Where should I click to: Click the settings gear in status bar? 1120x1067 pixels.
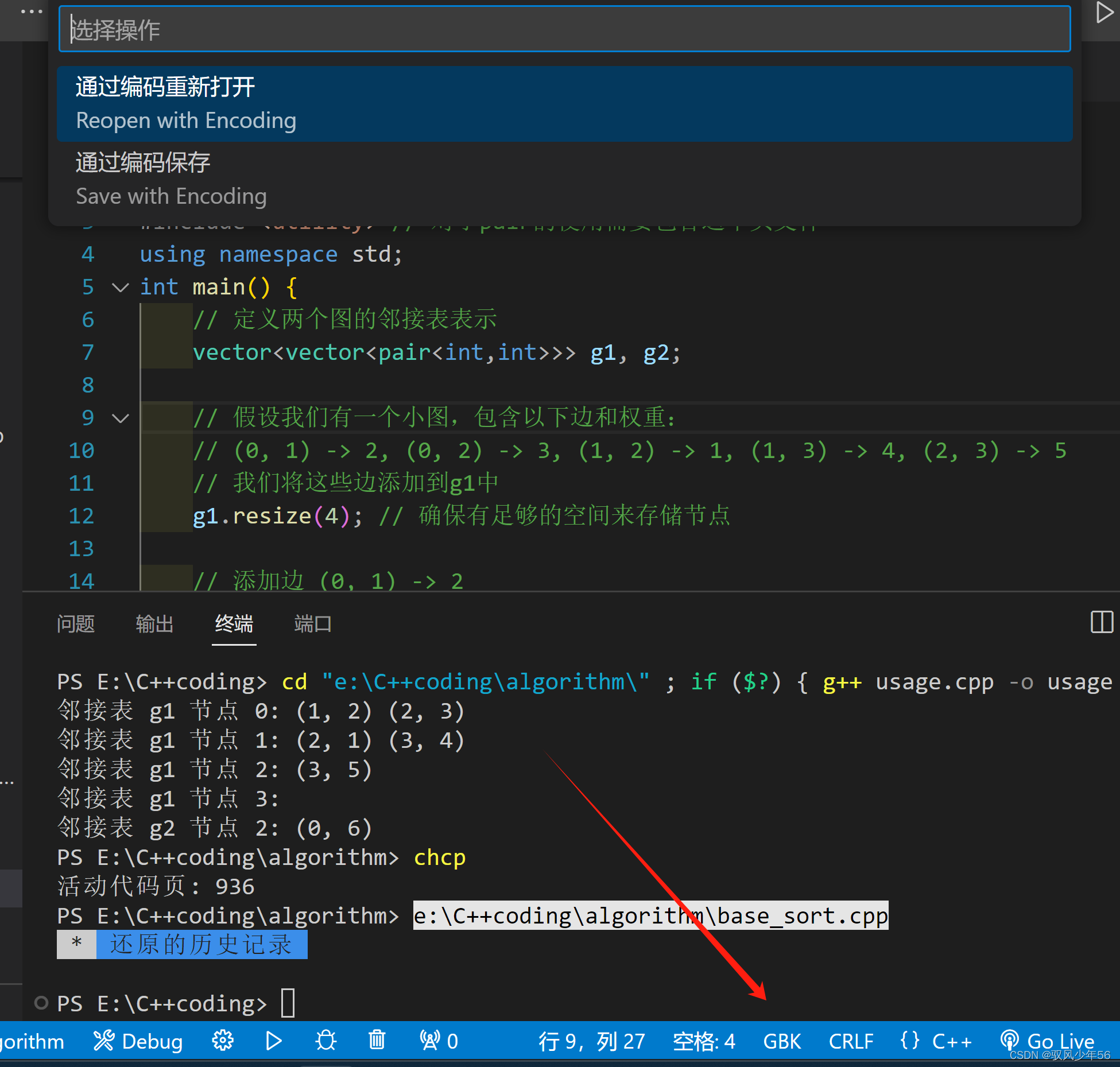tap(223, 1041)
